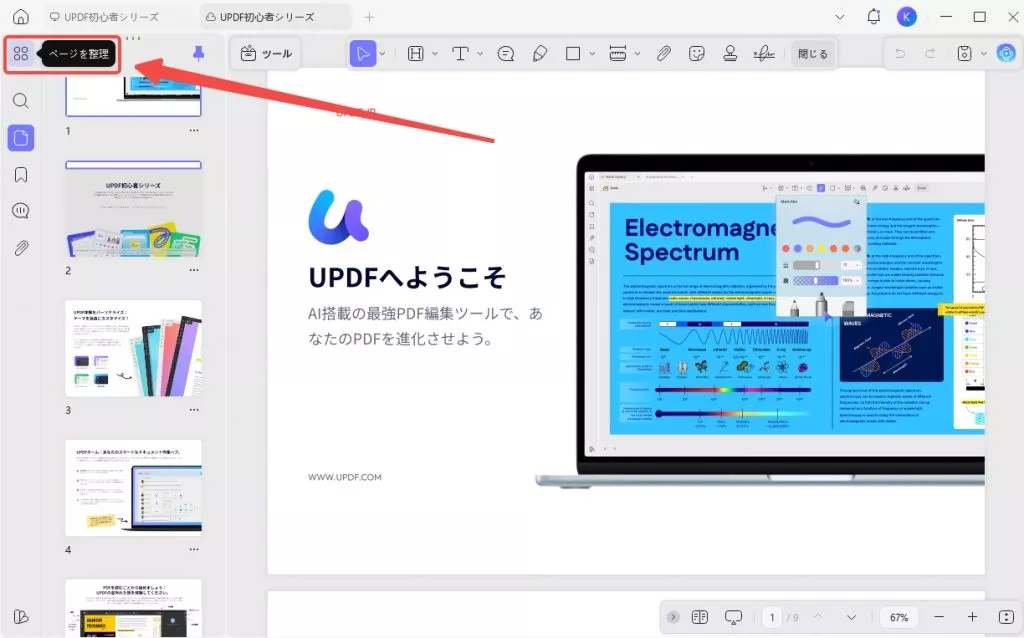Click the undo arrow

coord(900,54)
